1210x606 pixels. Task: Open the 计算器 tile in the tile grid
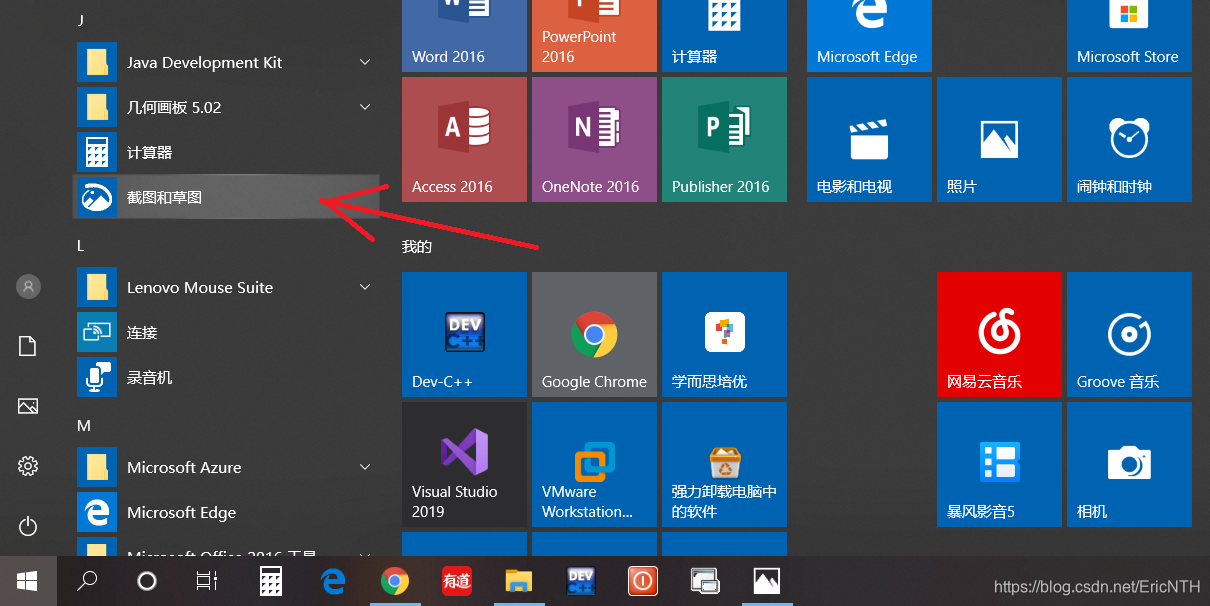coord(724,36)
